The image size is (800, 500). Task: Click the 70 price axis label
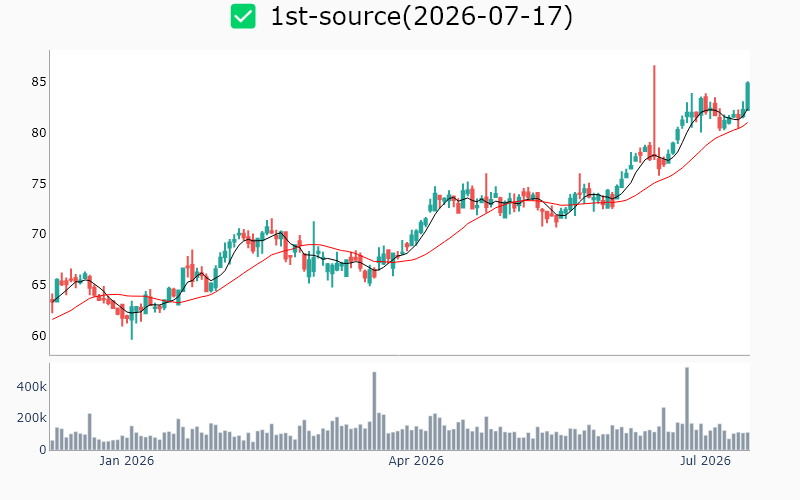tap(39, 234)
